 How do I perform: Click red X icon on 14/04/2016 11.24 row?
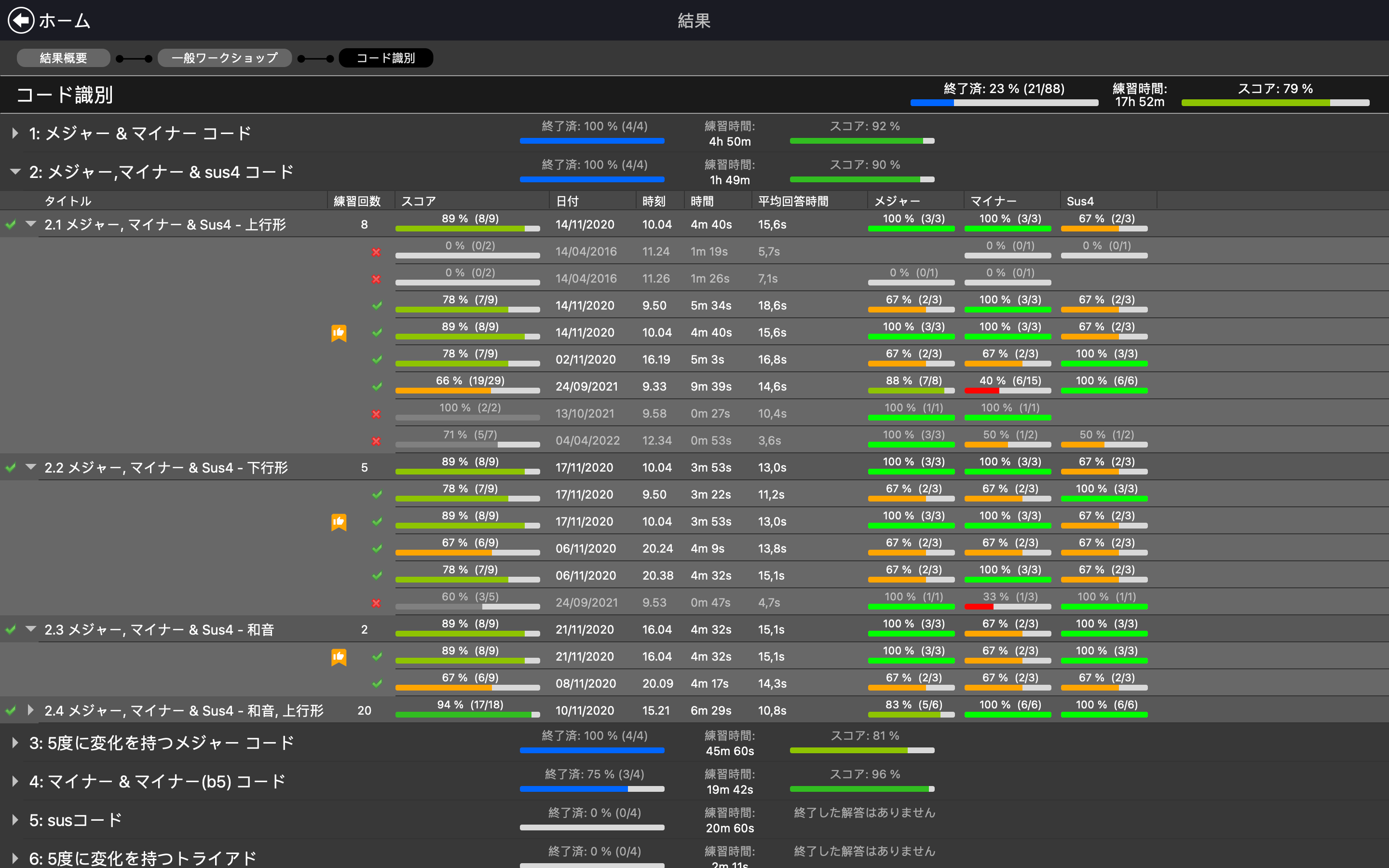tap(376, 252)
